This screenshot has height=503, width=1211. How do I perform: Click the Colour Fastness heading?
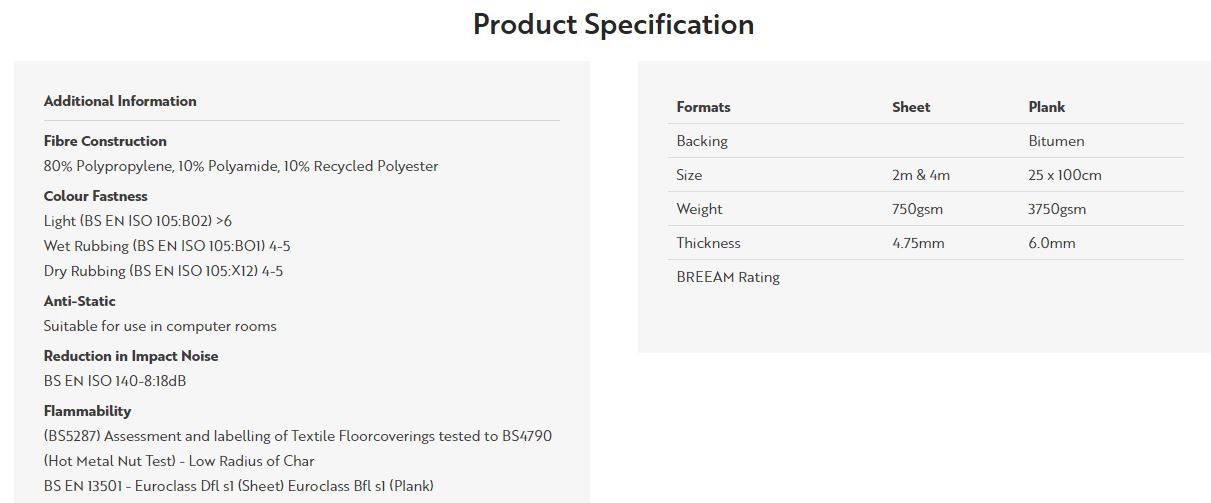pyautogui.click(x=96, y=196)
